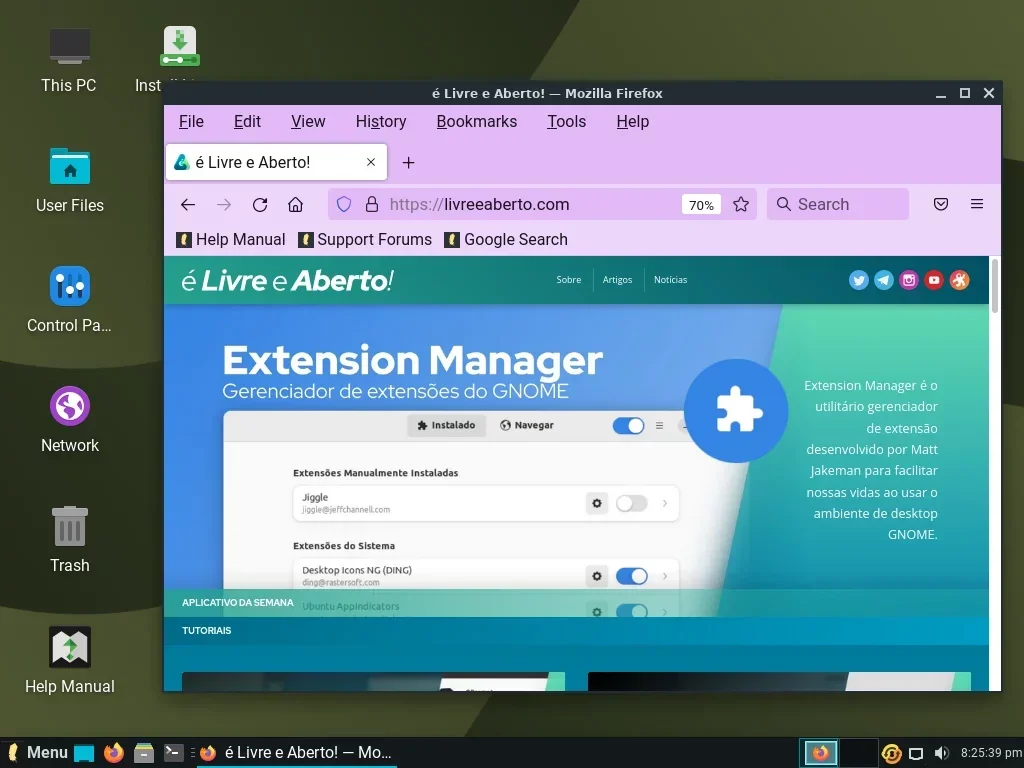Click gear icon for Desktop Icons NG

[596, 576]
